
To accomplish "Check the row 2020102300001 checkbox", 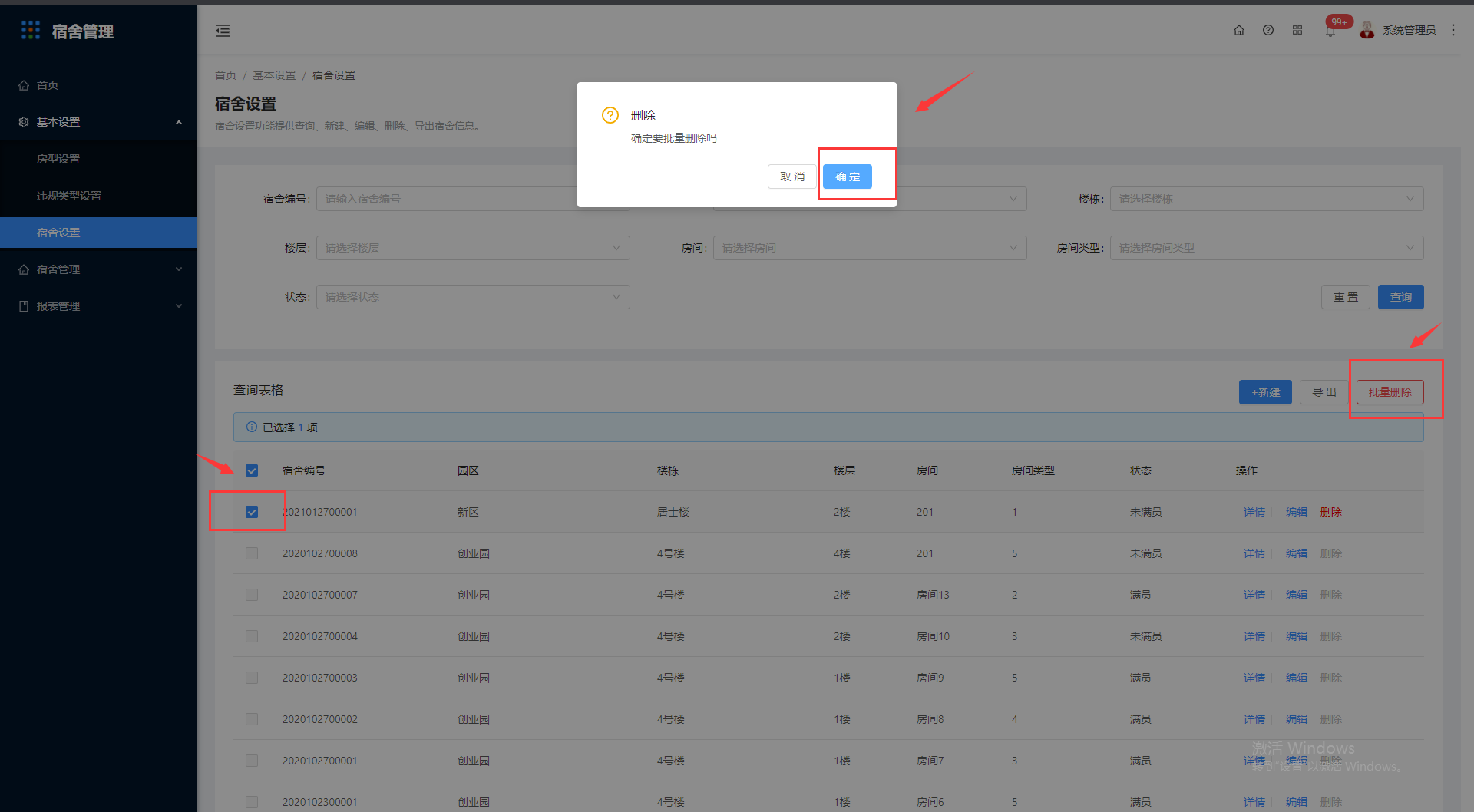I will pyautogui.click(x=252, y=802).
